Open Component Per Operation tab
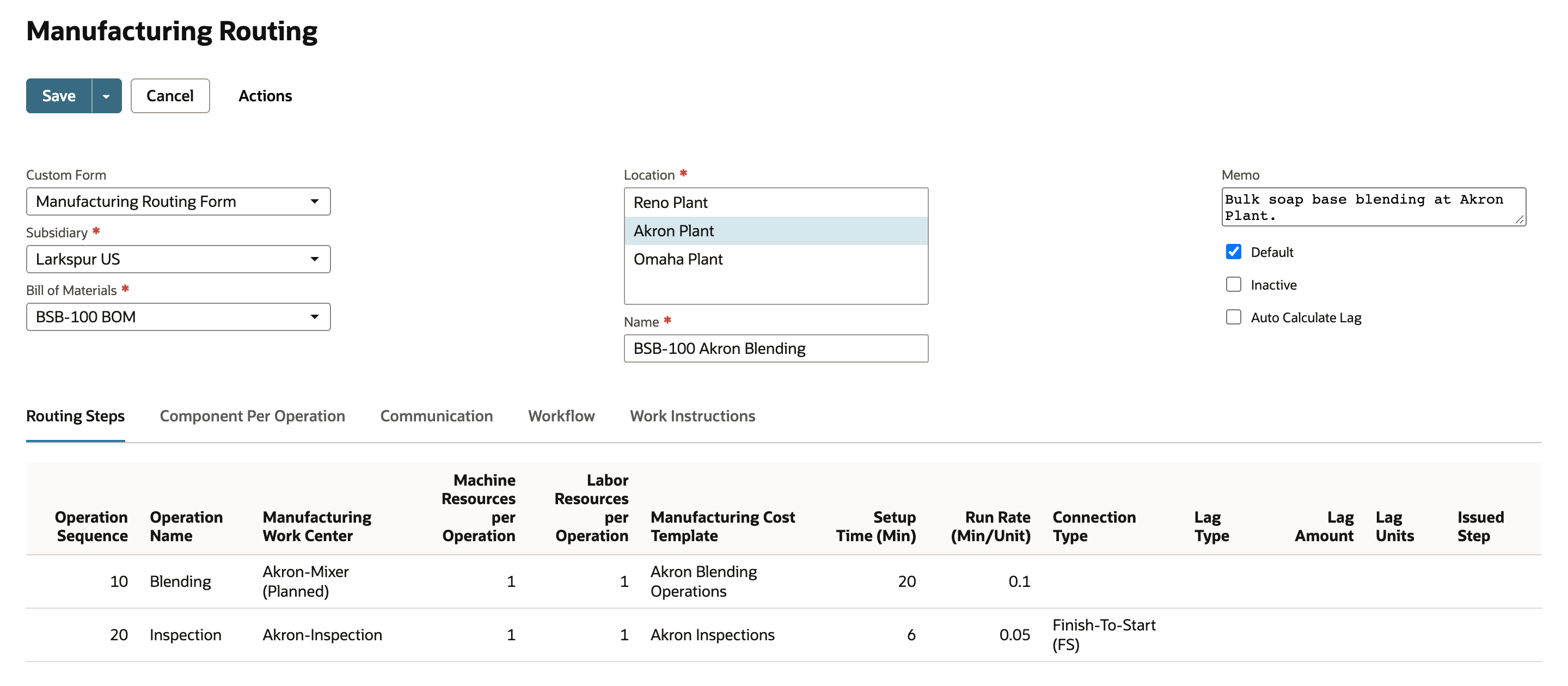Screen dimensions: 1568x686 [252, 416]
